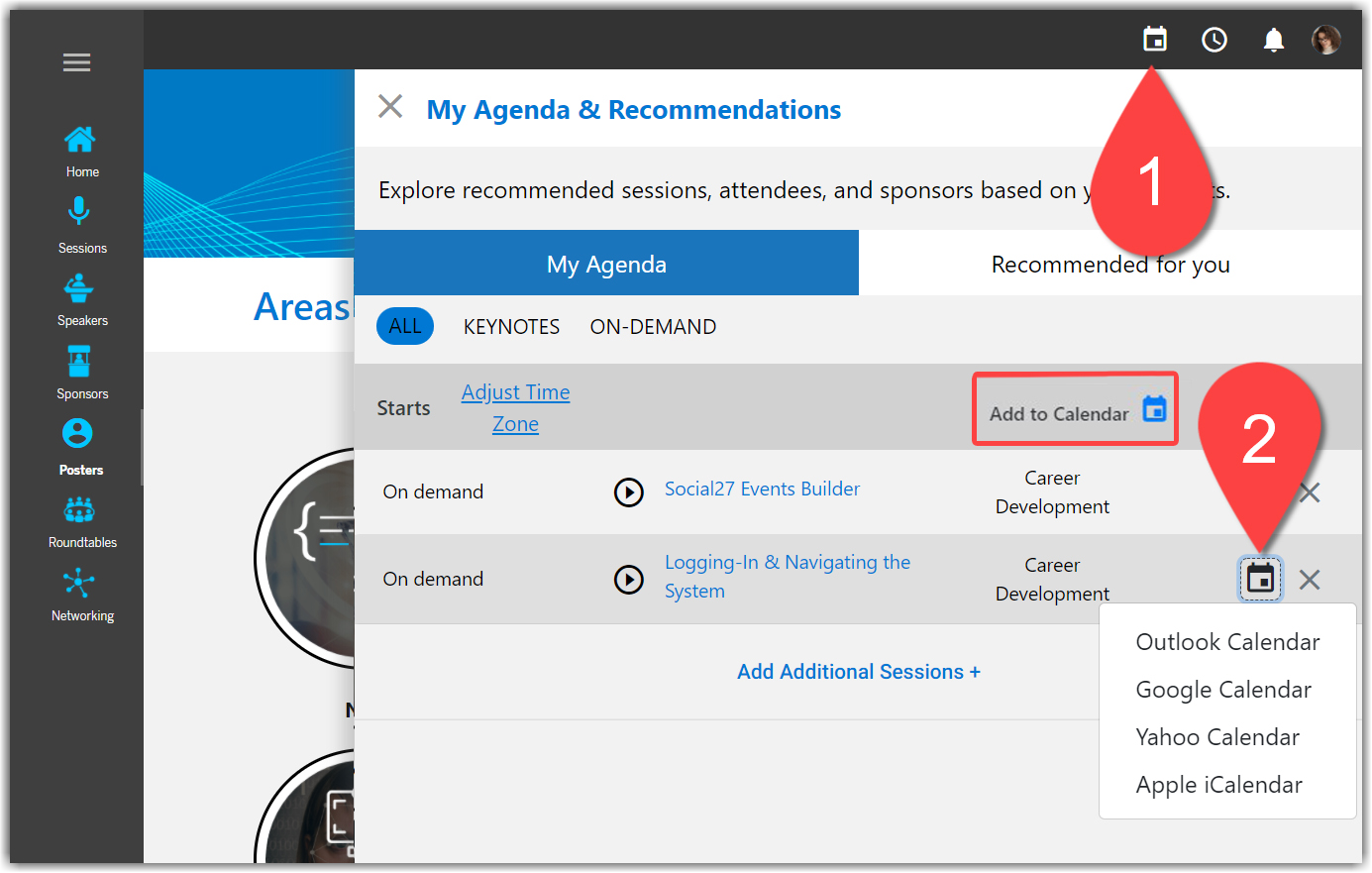Filter agenda by KEYNOTES

511,327
